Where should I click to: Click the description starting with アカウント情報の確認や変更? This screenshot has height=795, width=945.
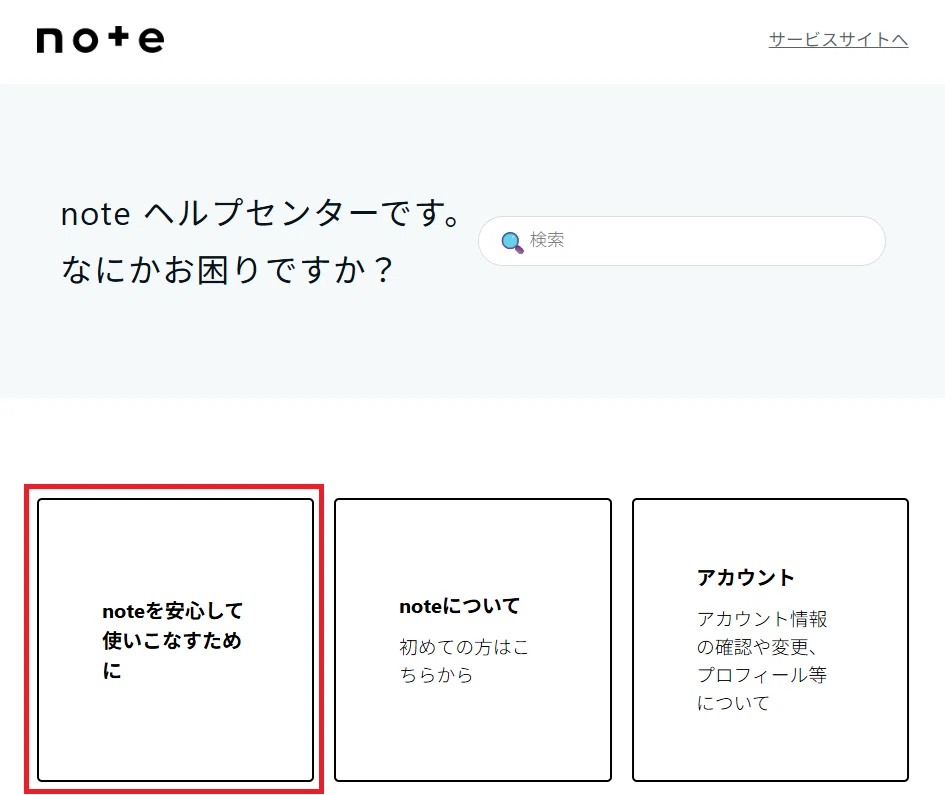(762, 661)
